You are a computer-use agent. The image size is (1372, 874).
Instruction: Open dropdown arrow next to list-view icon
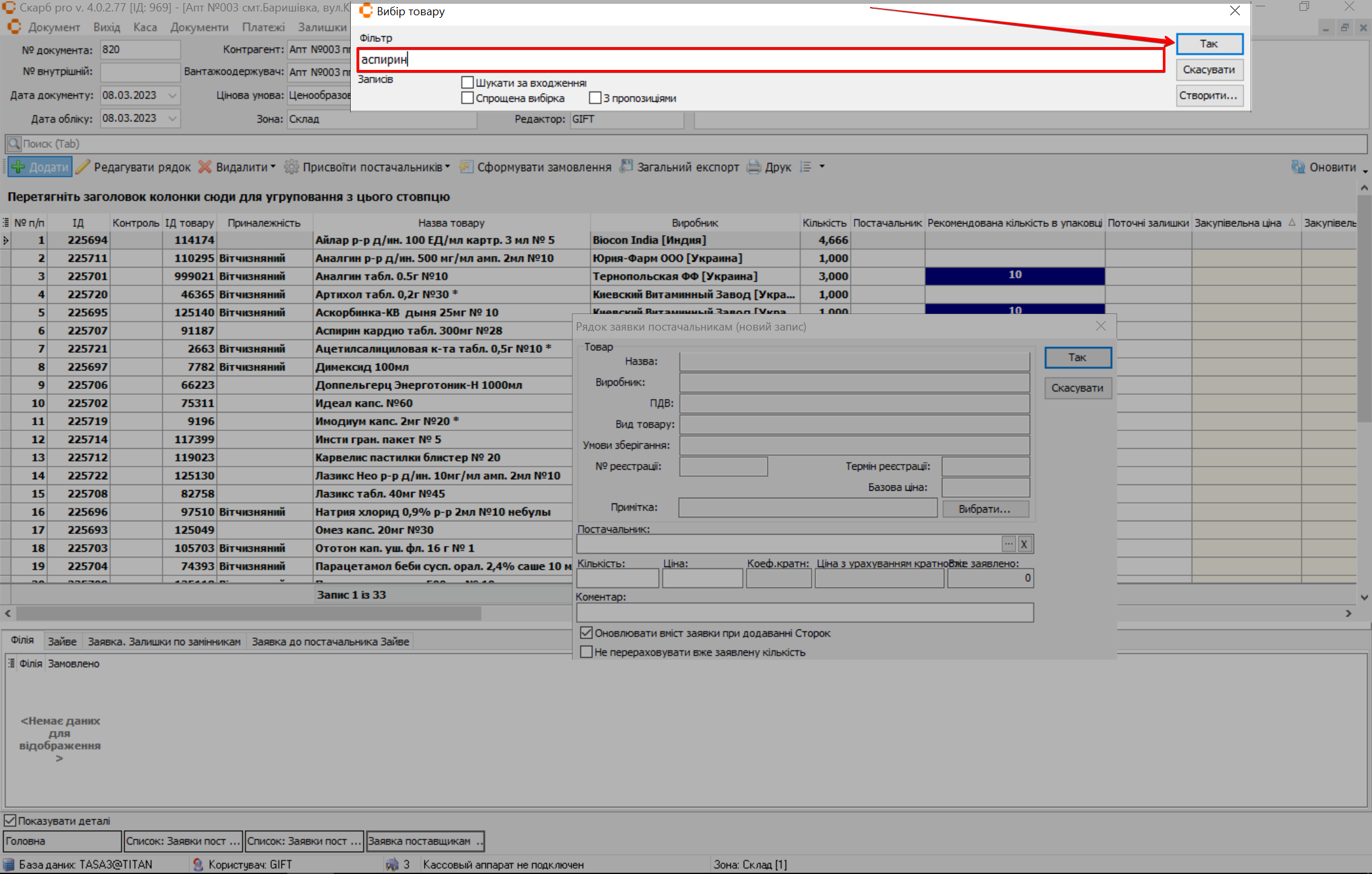tap(822, 167)
